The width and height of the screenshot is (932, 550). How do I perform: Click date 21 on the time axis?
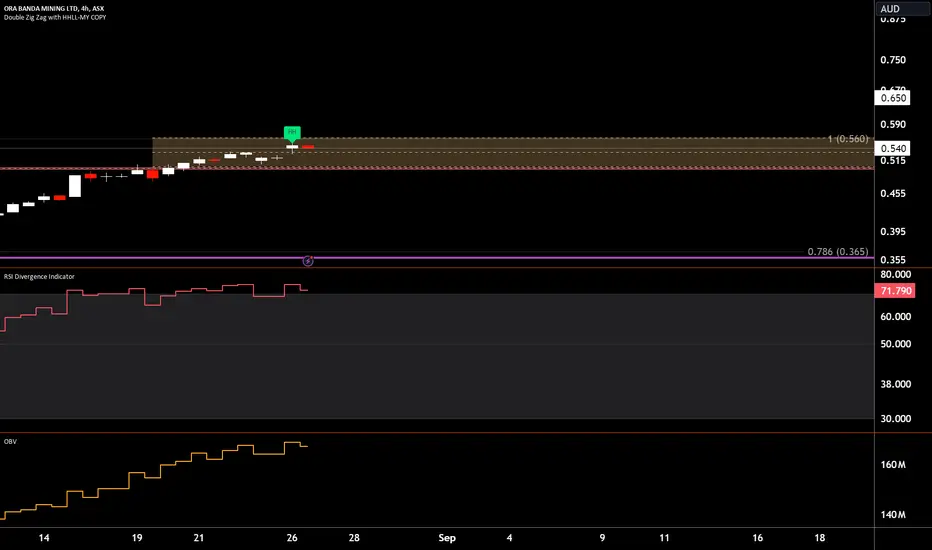point(199,538)
